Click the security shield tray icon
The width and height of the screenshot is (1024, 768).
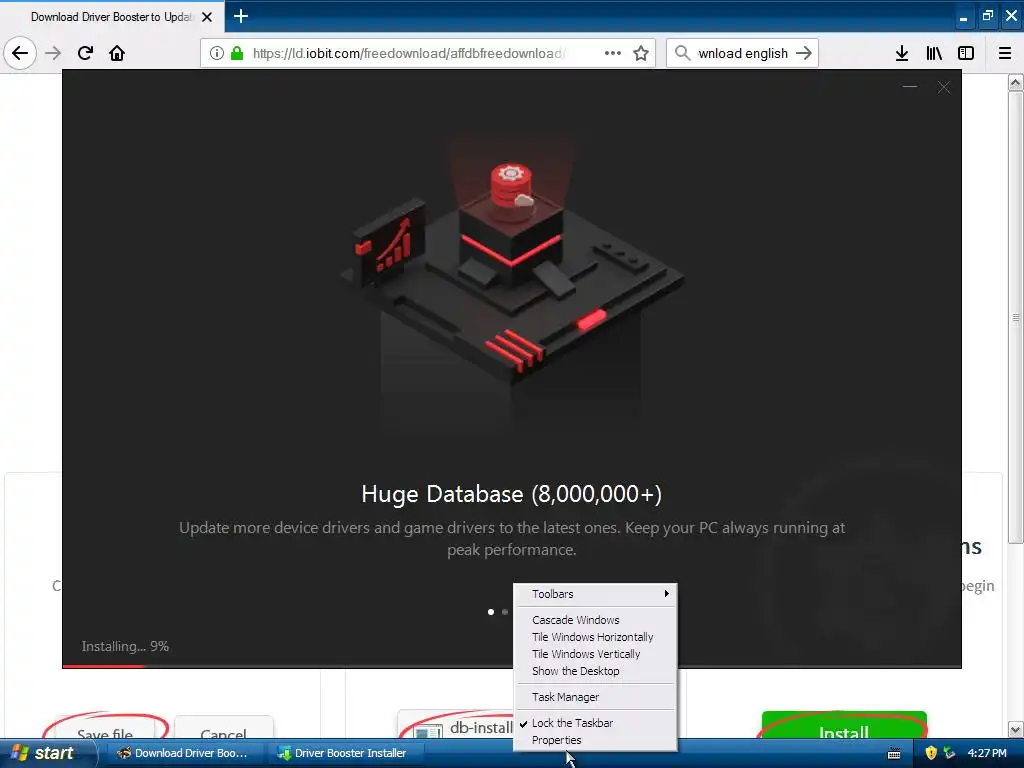tap(931, 753)
